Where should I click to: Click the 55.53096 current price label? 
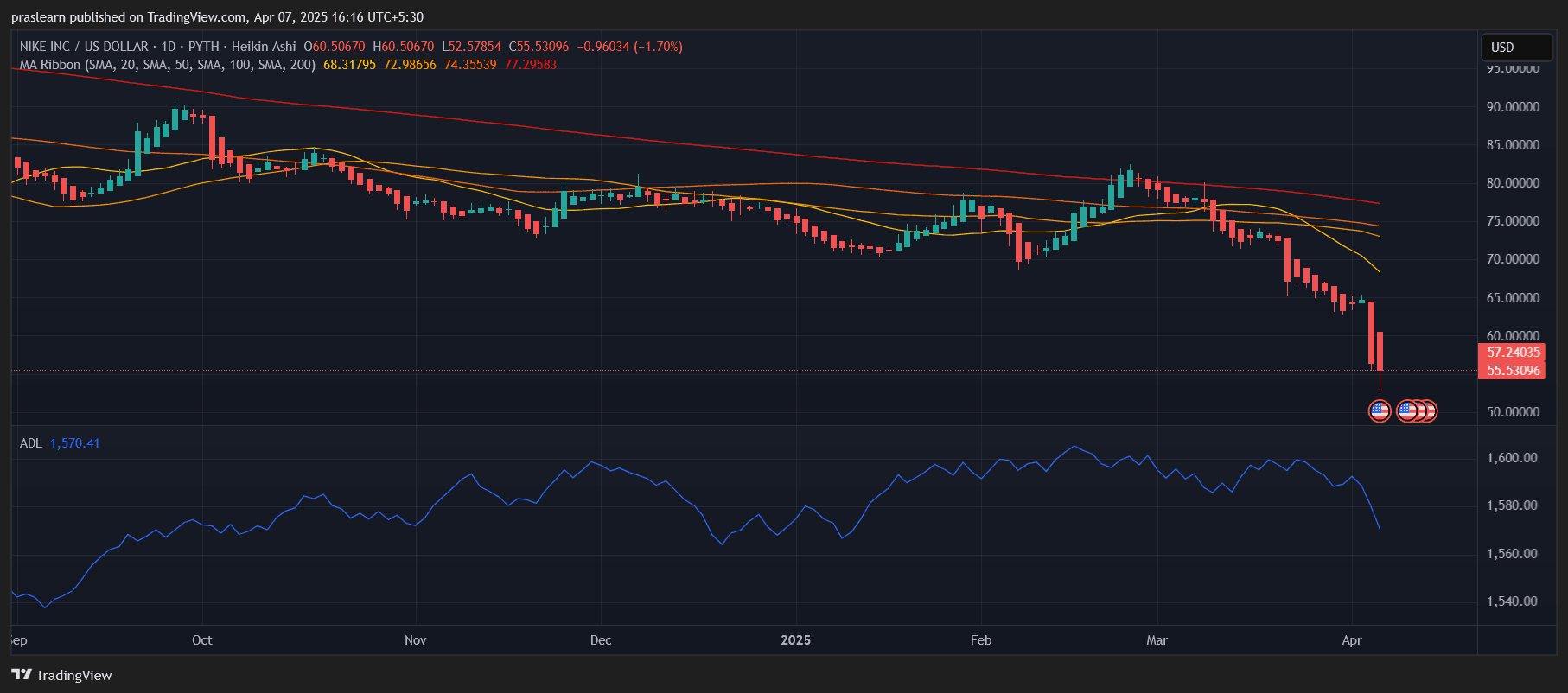click(1514, 371)
